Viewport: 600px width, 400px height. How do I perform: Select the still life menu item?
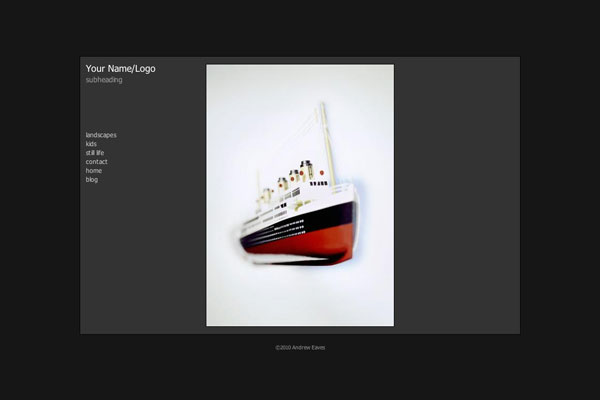coord(95,153)
